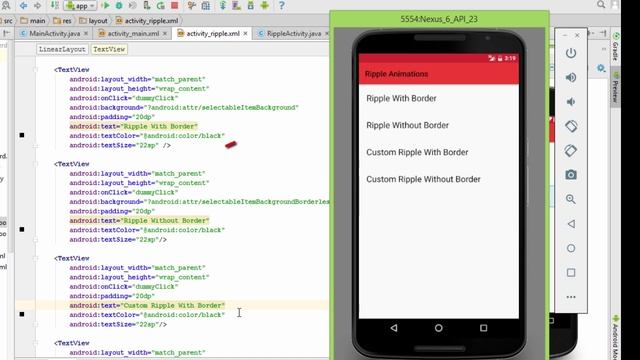Click emulator volume up button
This screenshot has height=360, width=640.
pos(571,78)
